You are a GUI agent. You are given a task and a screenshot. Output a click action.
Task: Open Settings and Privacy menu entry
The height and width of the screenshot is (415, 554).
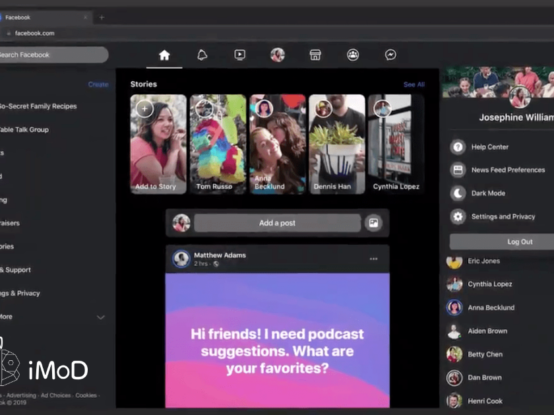[503, 217]
